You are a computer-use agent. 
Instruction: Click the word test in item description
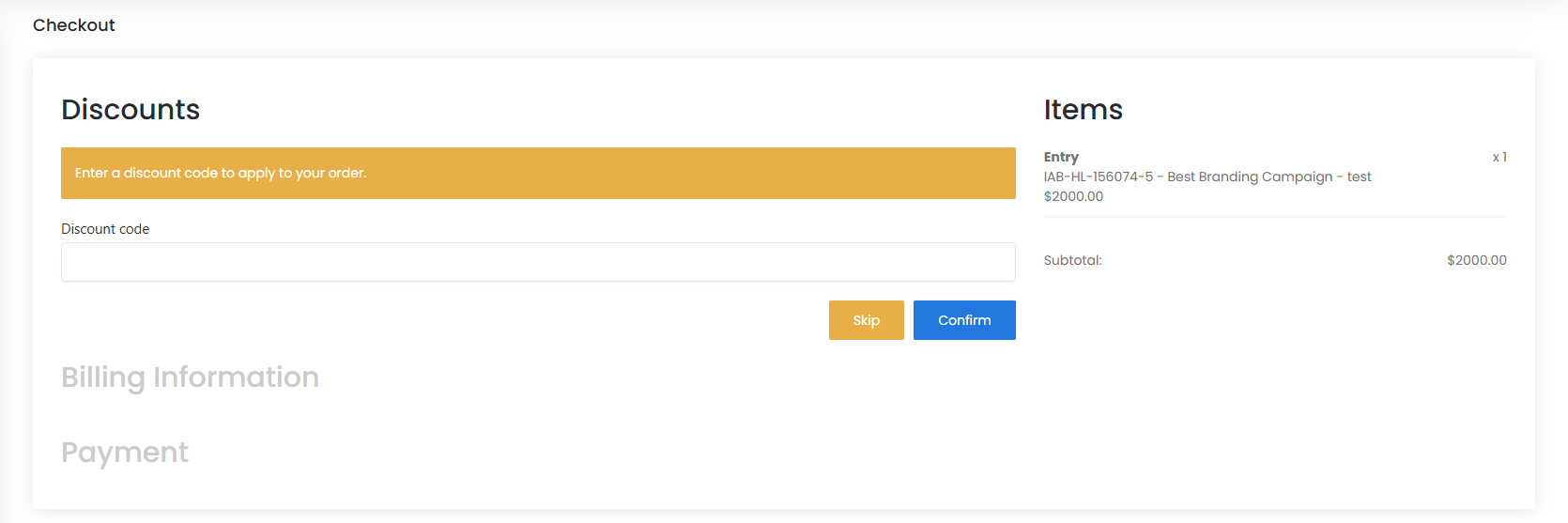tap(1359, 177)
